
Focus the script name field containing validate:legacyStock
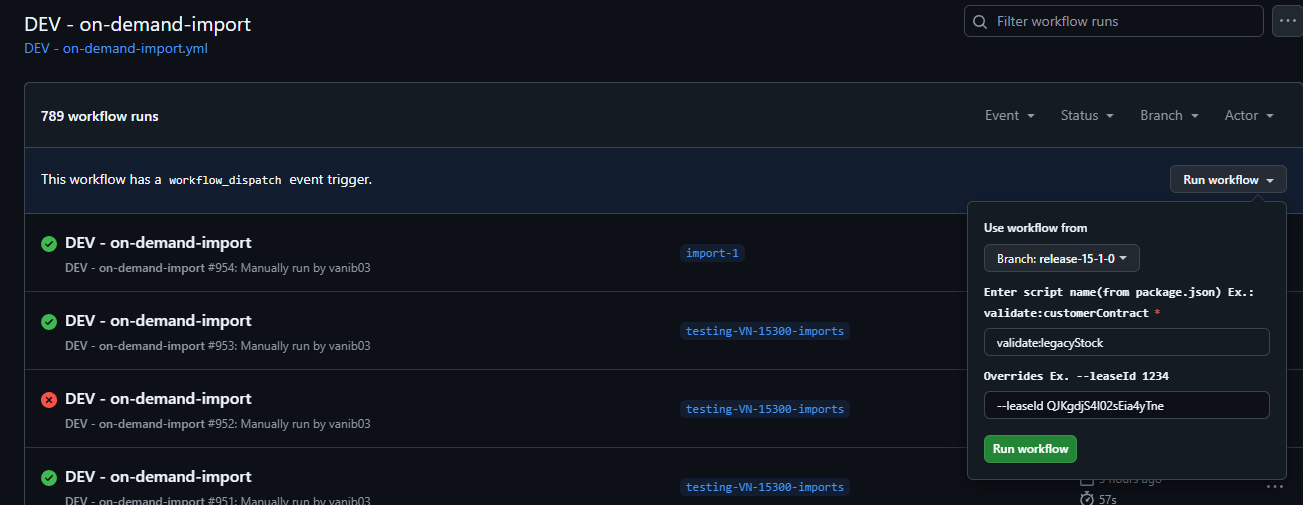pos(1126,342)
